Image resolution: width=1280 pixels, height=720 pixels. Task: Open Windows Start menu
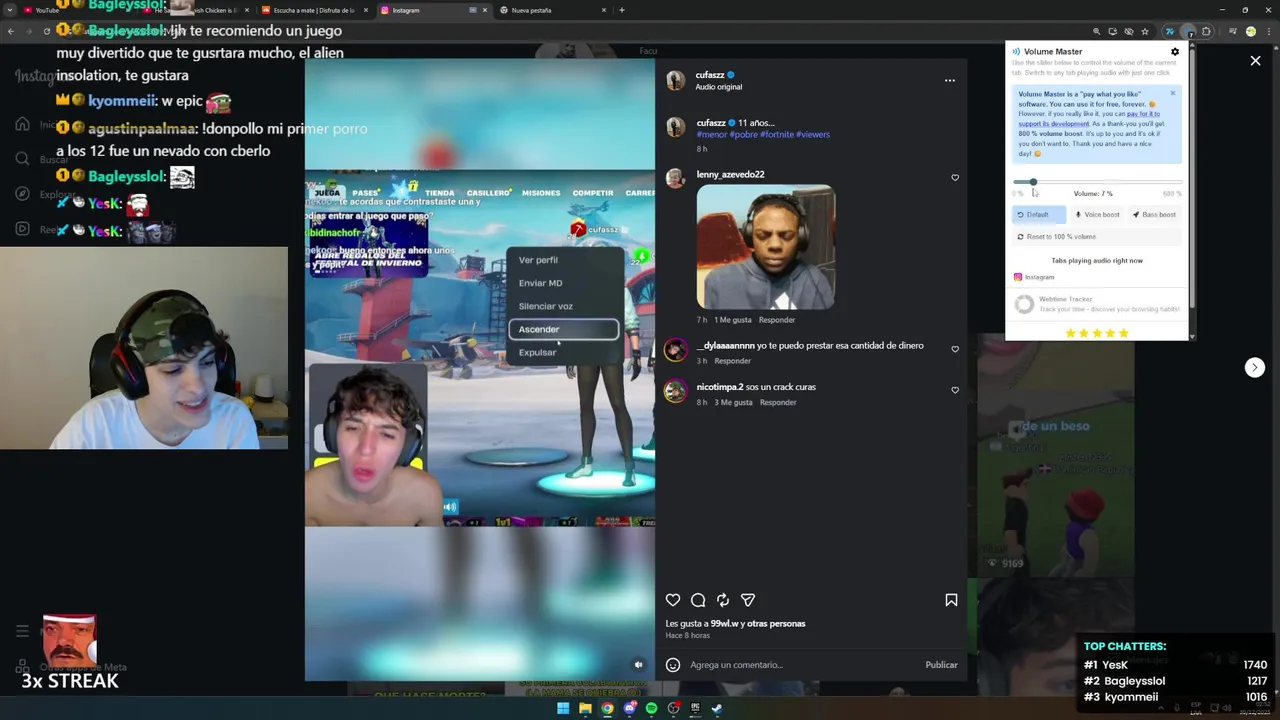tap(563, 708)
